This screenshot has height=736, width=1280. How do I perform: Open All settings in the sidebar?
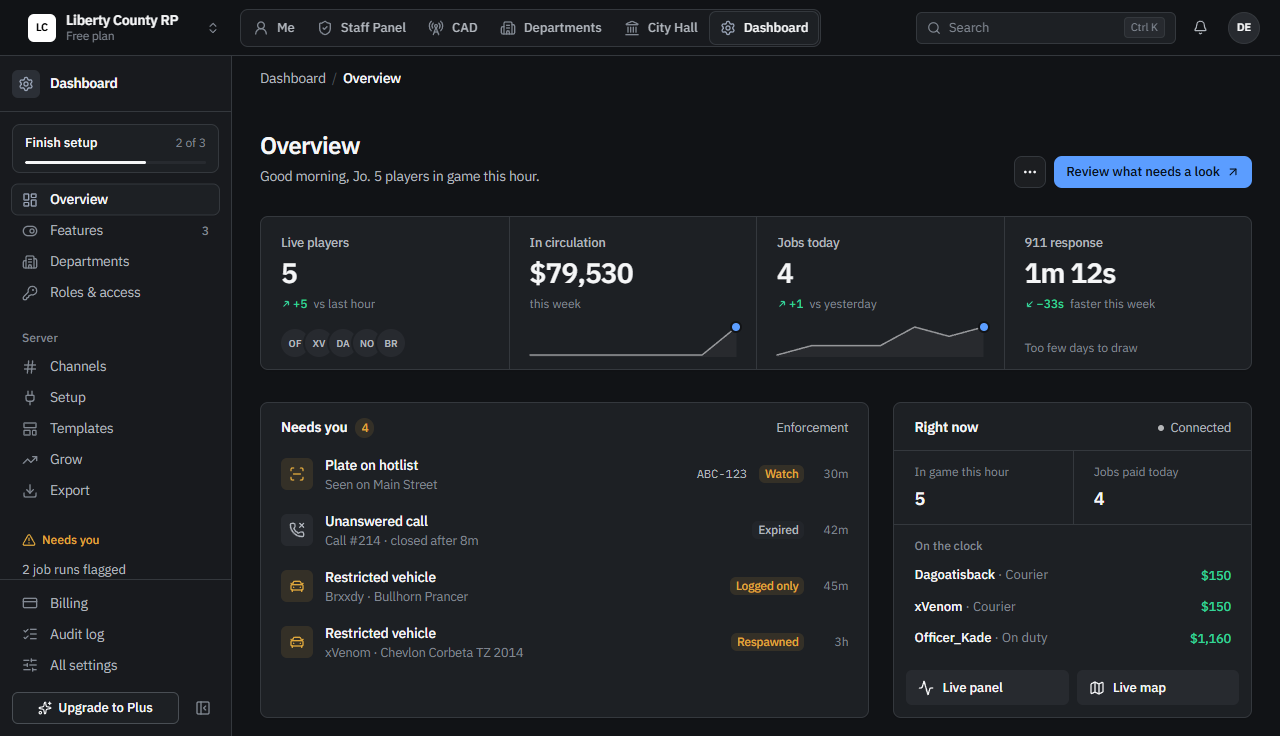pos(115,666)
